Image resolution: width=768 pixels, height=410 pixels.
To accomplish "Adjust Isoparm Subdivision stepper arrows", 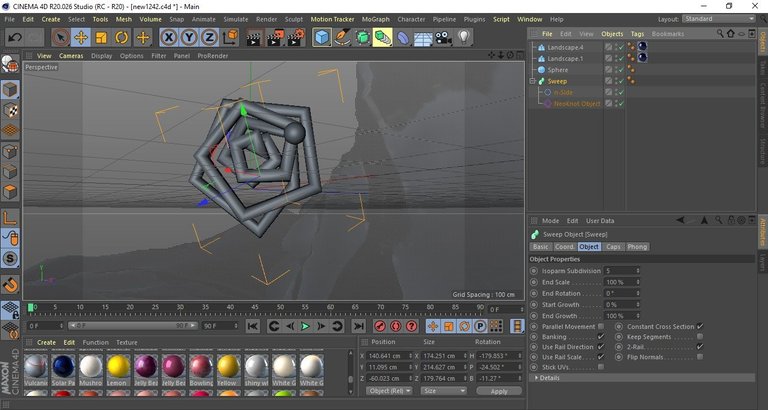I will coord(638,270).
